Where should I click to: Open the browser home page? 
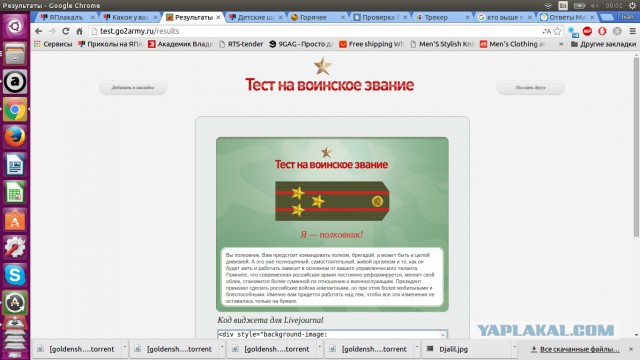point(80,31)
